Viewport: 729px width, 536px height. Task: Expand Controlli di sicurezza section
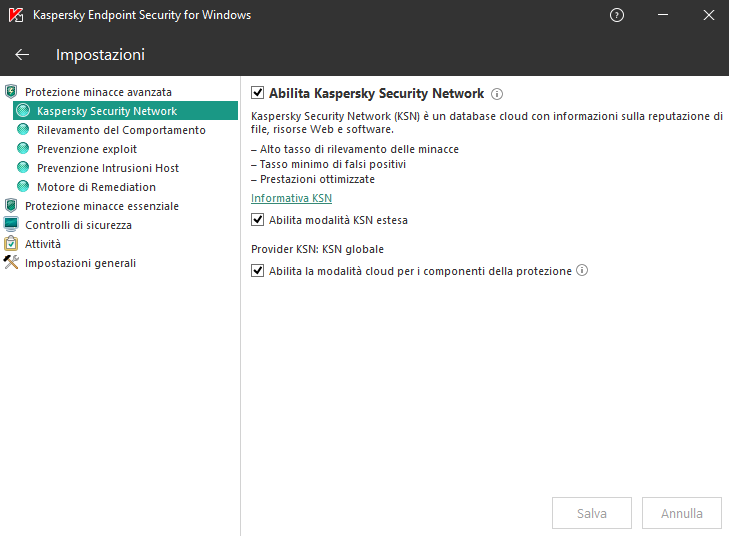[78, 225]
